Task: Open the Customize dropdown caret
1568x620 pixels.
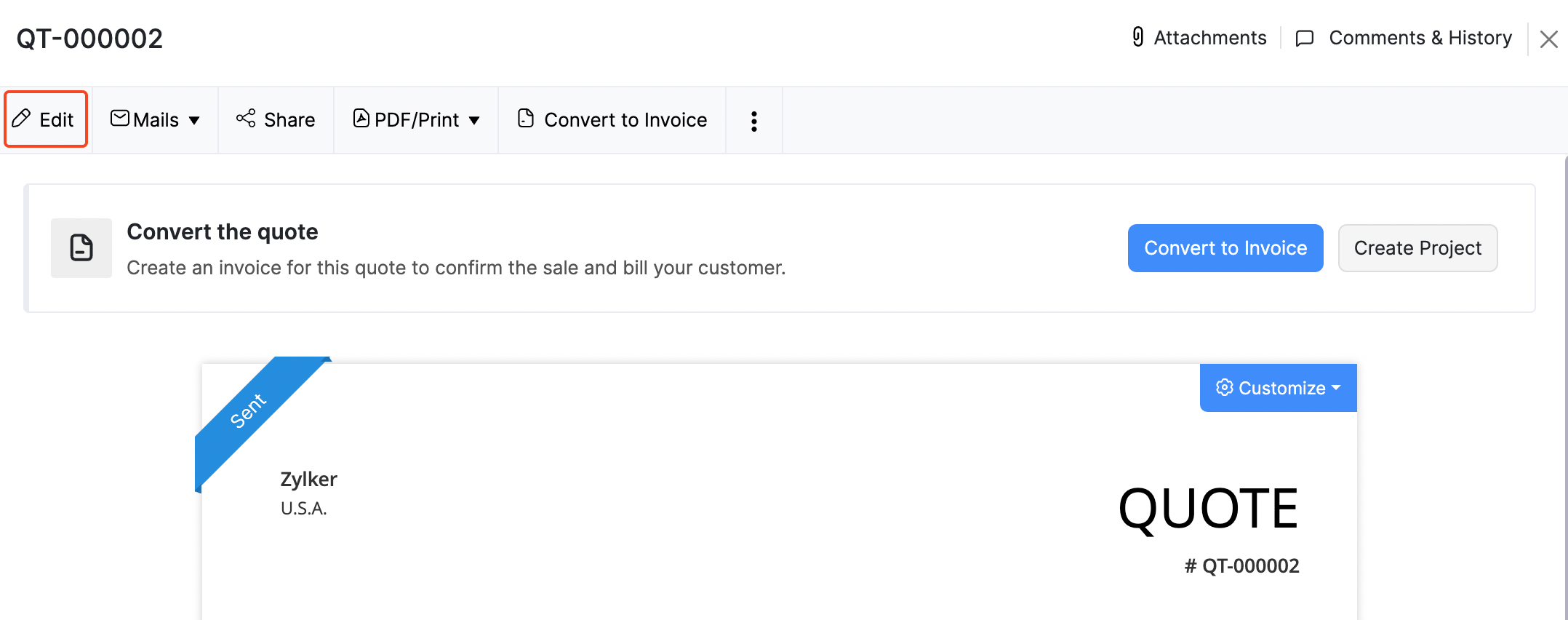Action: tap(1336, 388)
